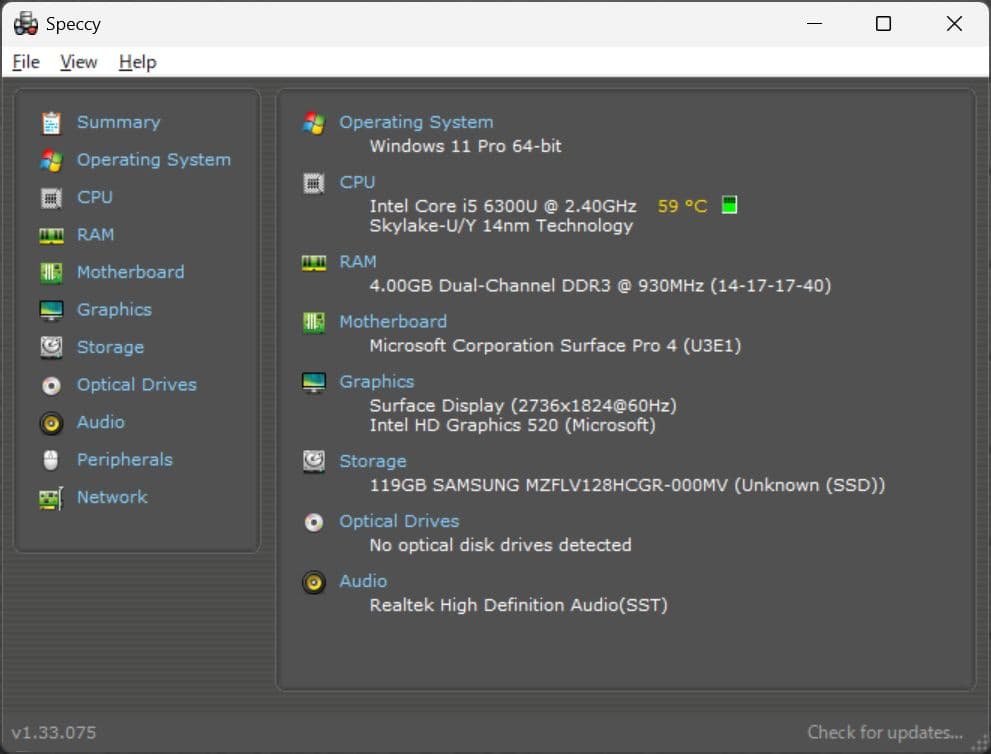This screenshot has height=754, width=991.
Task: Minimize the Speccy window
Action: 814,24
